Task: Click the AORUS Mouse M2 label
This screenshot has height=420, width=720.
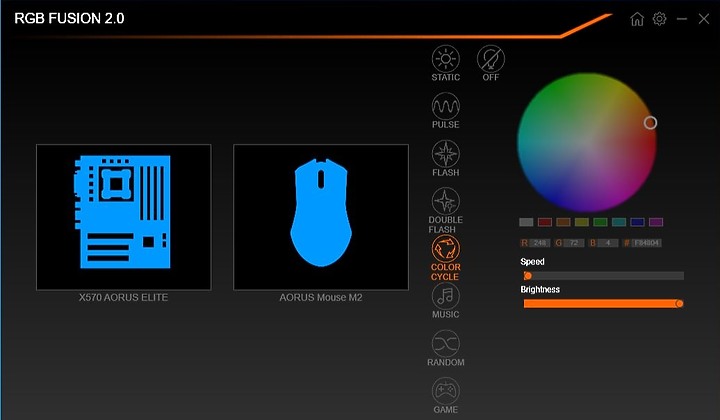Action: 321,297
